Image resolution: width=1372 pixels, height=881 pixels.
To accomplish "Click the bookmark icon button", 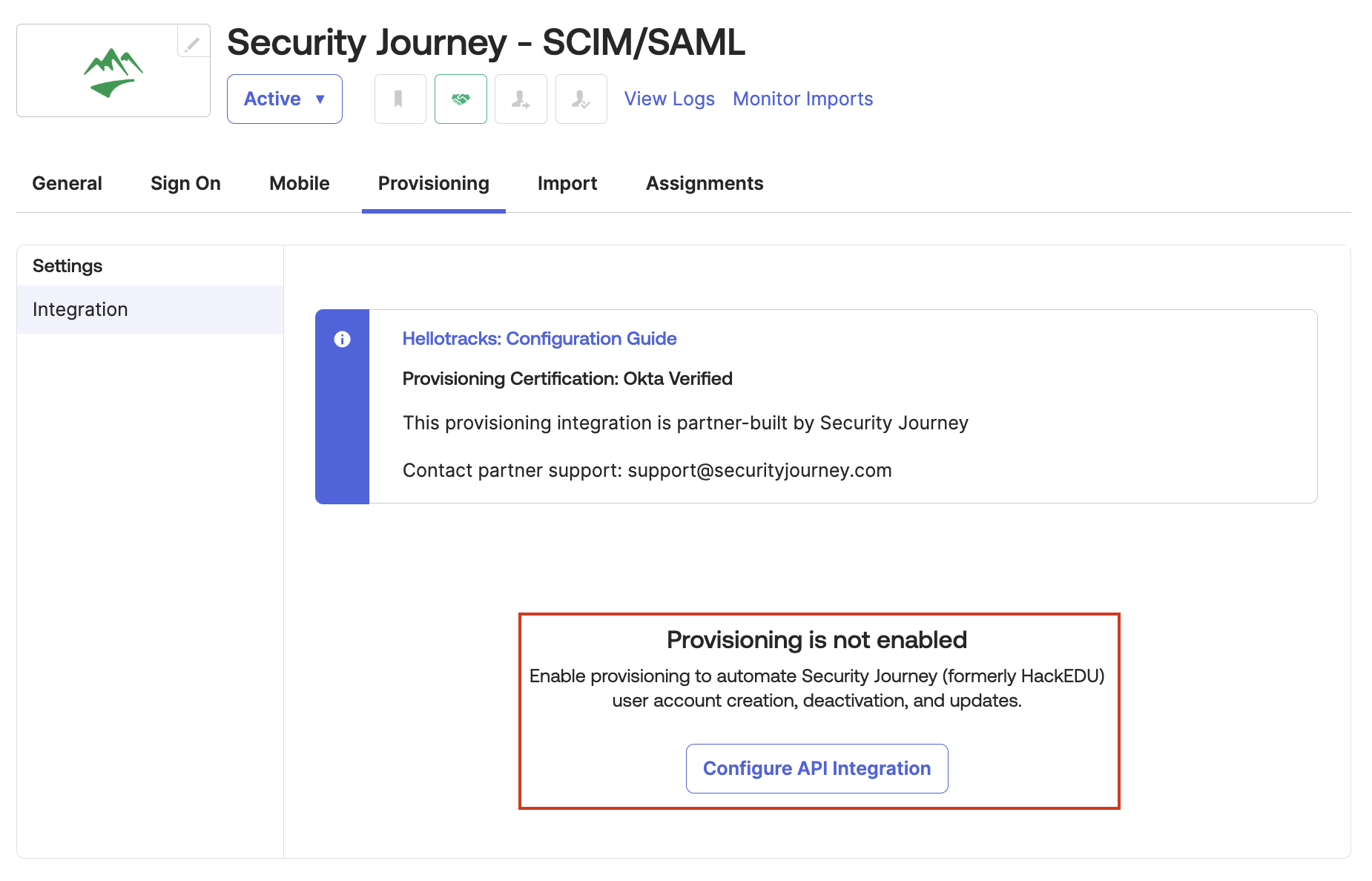I will (400, 99).
